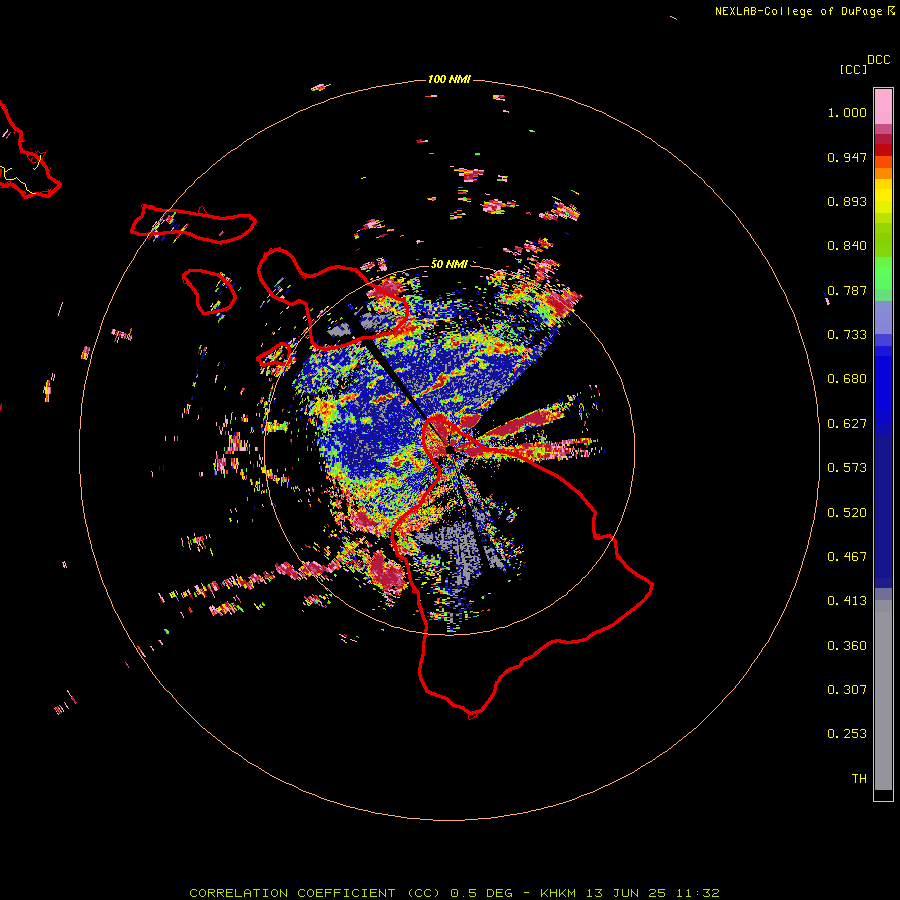Click the 0.520 scale value

pyautogui.click(x=847, y=513)
